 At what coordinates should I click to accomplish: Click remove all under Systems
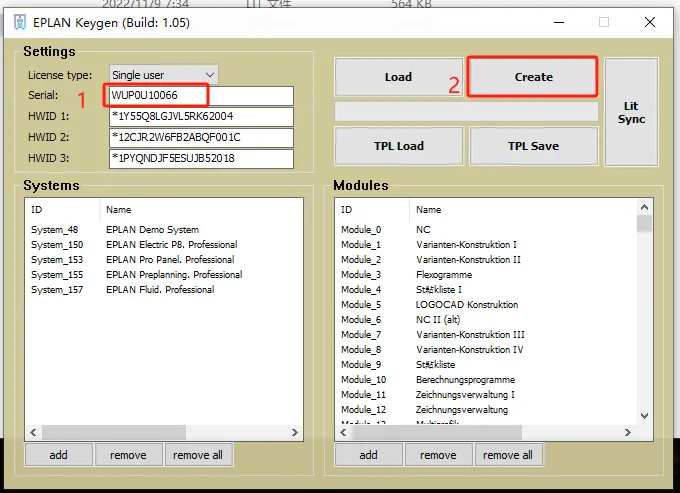(x=198, y=455)
